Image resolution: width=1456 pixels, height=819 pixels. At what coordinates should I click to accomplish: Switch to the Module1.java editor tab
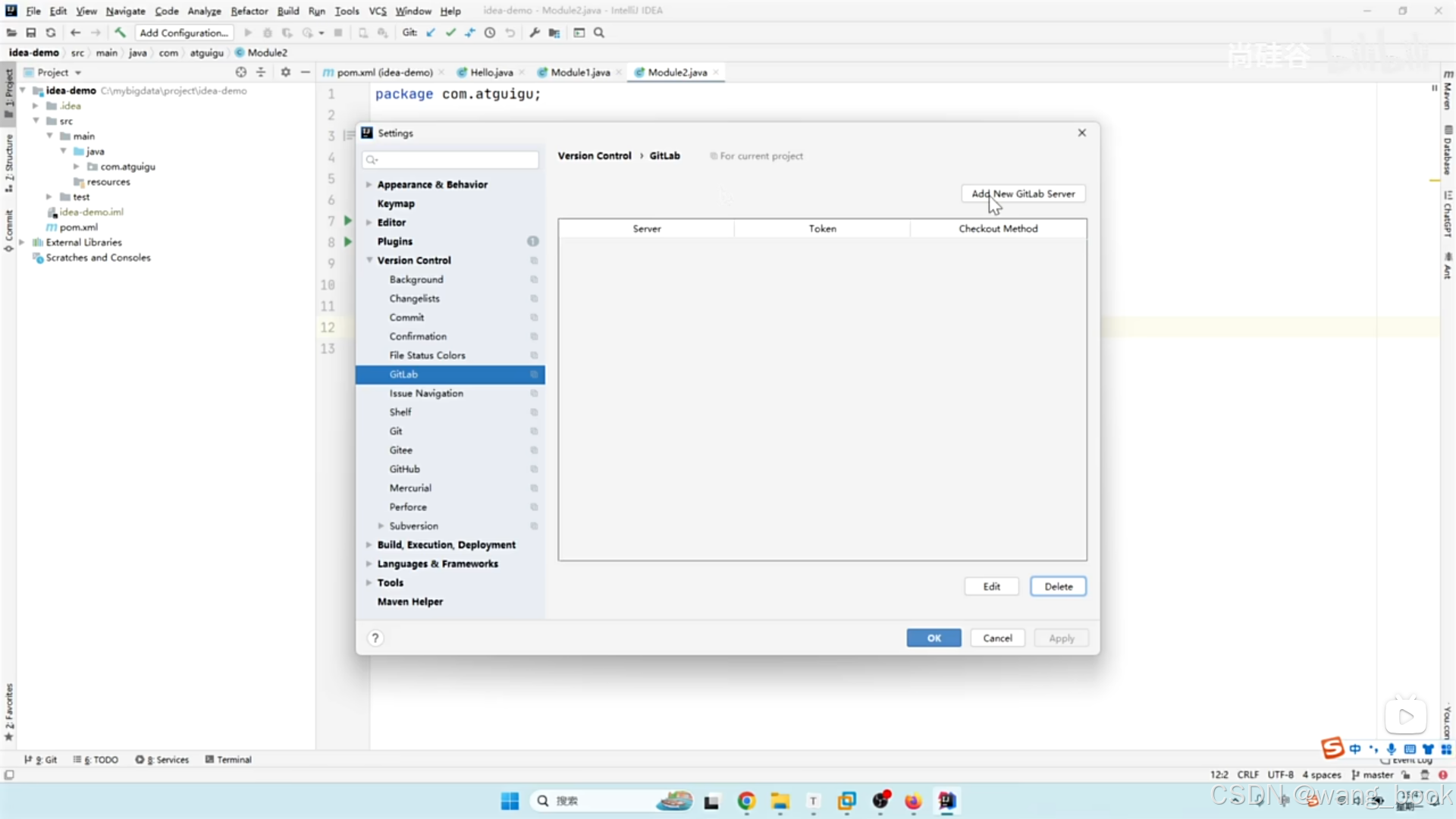pos(579,73)
